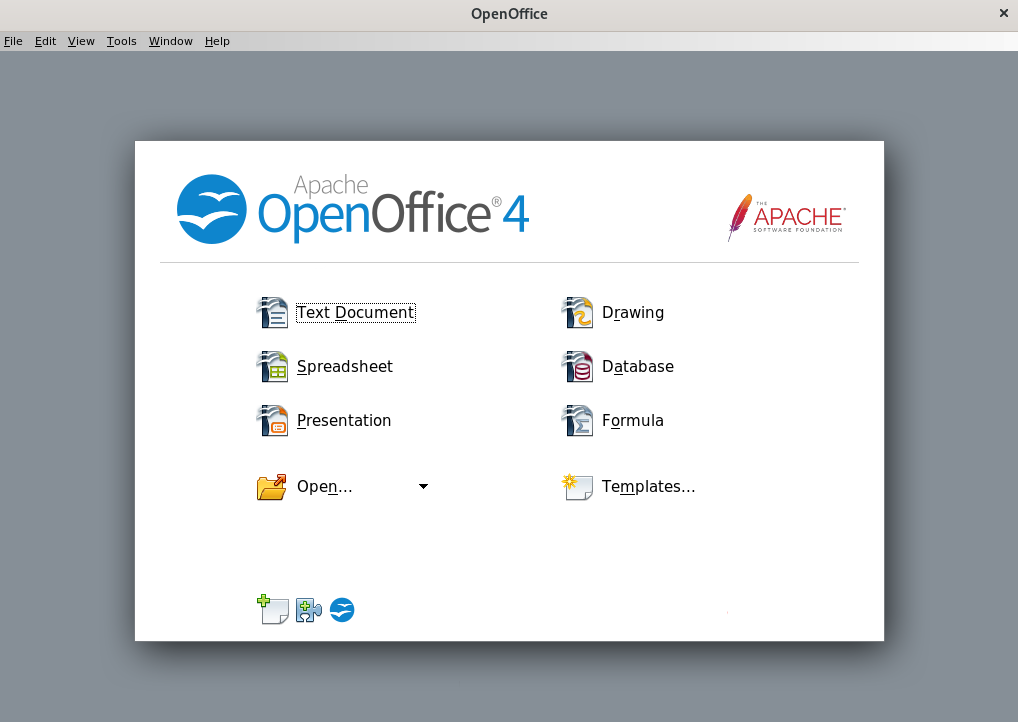The height and width of the screenshot is (722, 1018).
Task: Open the File menu
Action: point(13,41)
